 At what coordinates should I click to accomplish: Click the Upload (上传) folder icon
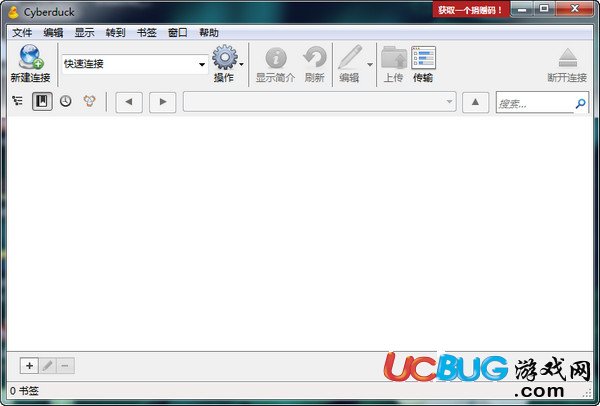(x=394, y=58)
